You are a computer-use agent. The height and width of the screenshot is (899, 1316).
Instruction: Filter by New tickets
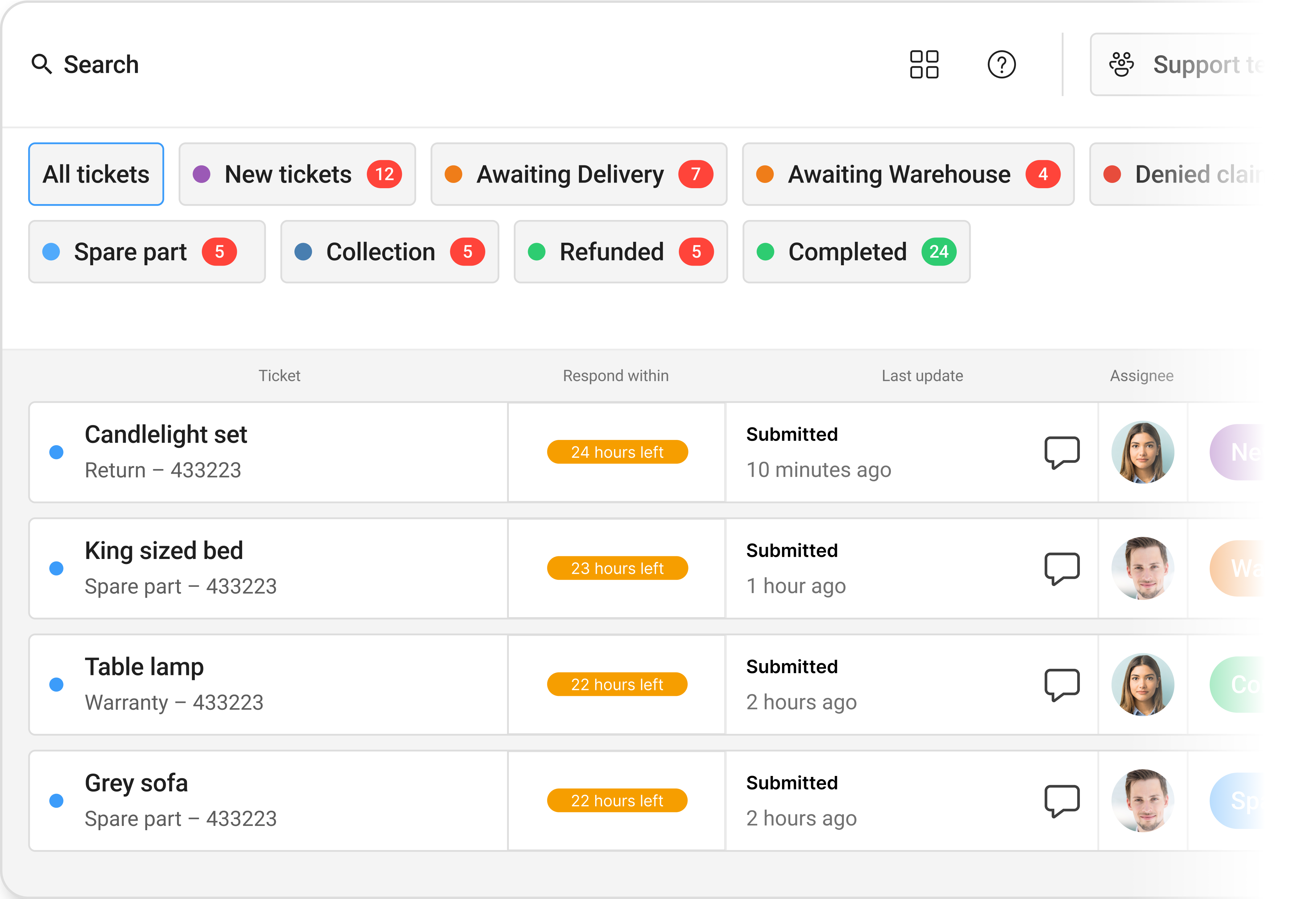297,174
